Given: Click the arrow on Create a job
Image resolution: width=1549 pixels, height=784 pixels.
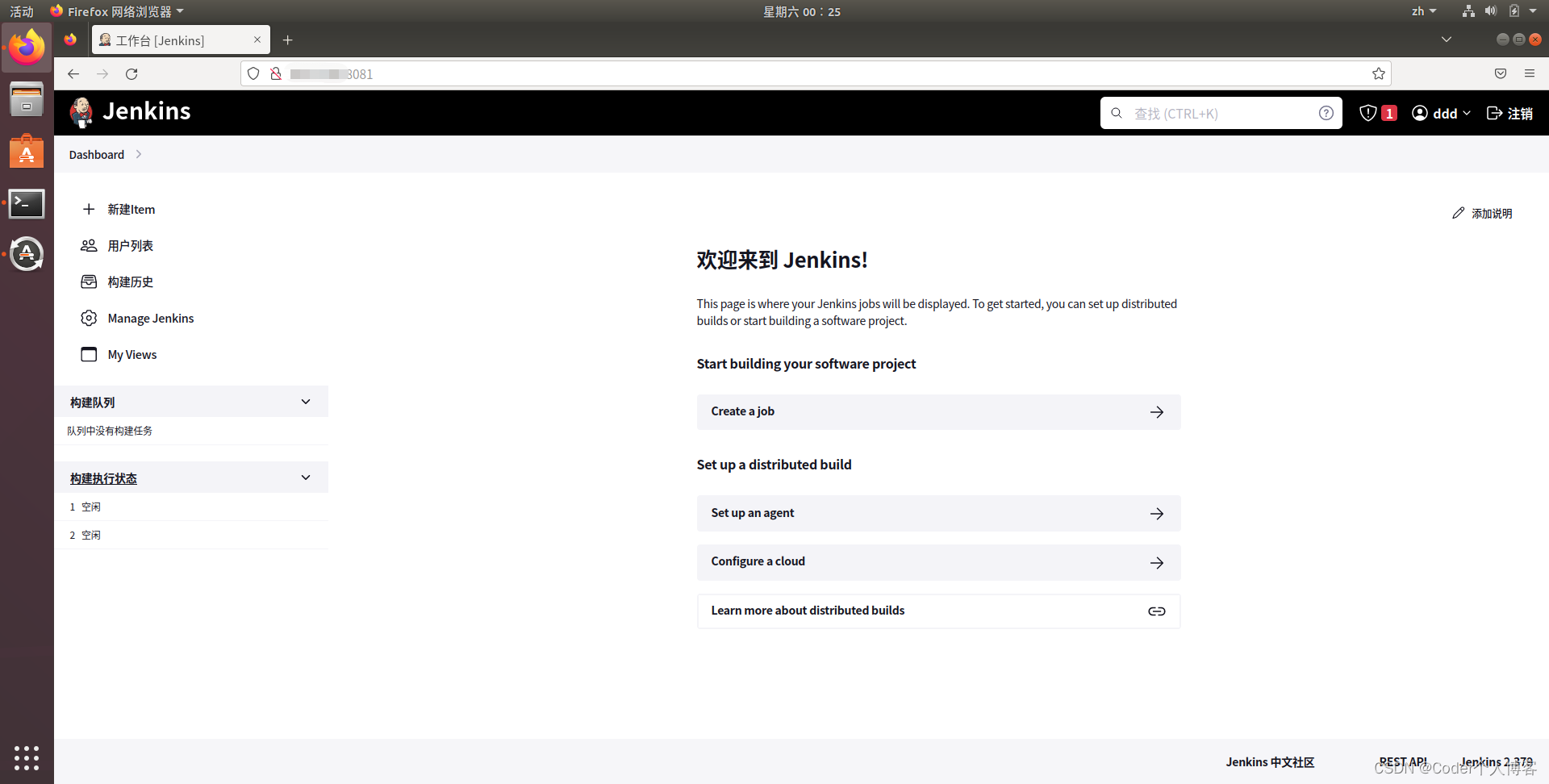Looking at the screenshot, I should click(1157, 412).
